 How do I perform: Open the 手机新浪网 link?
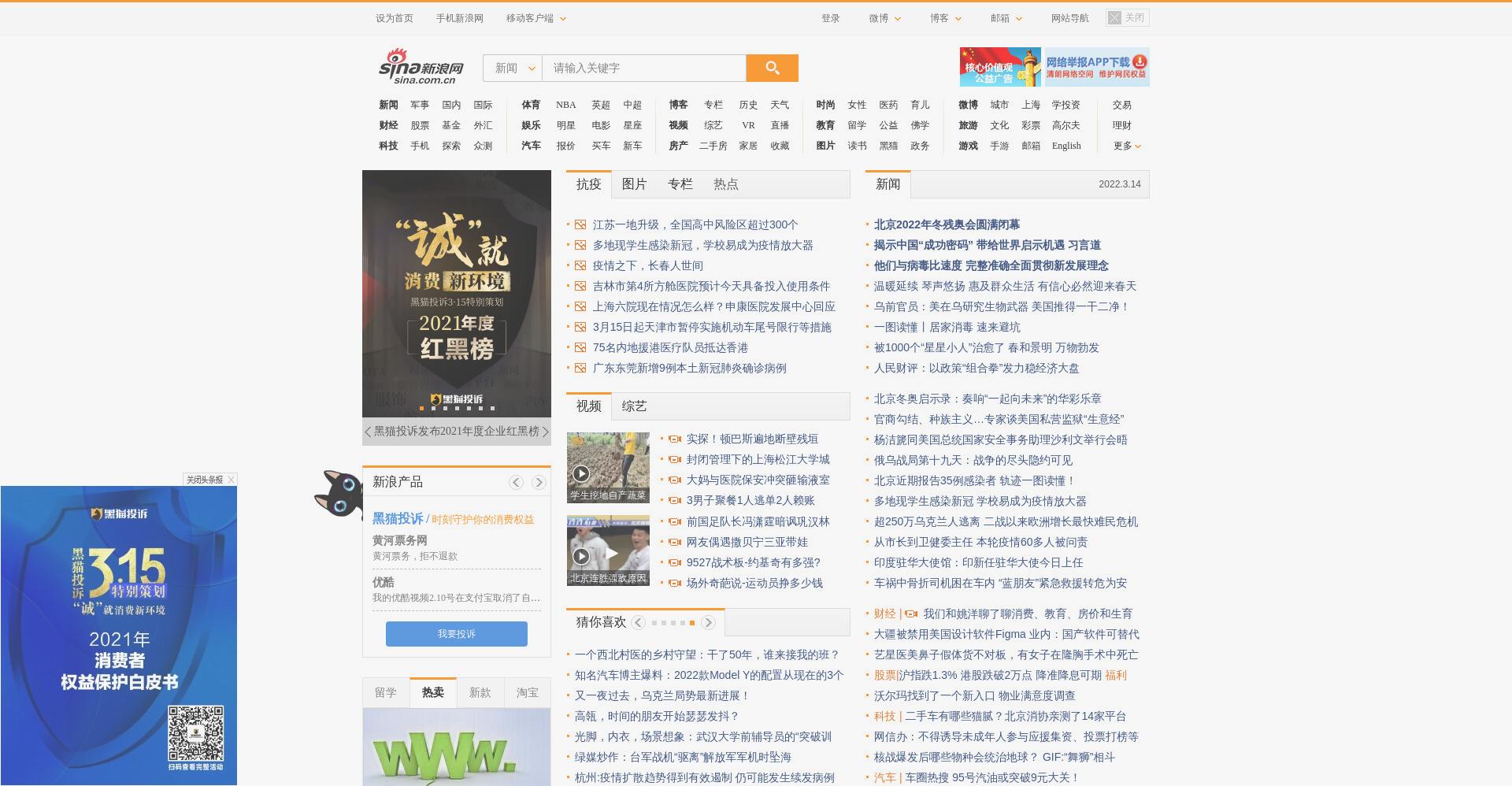pyautogui.click(x=460, y=18)
